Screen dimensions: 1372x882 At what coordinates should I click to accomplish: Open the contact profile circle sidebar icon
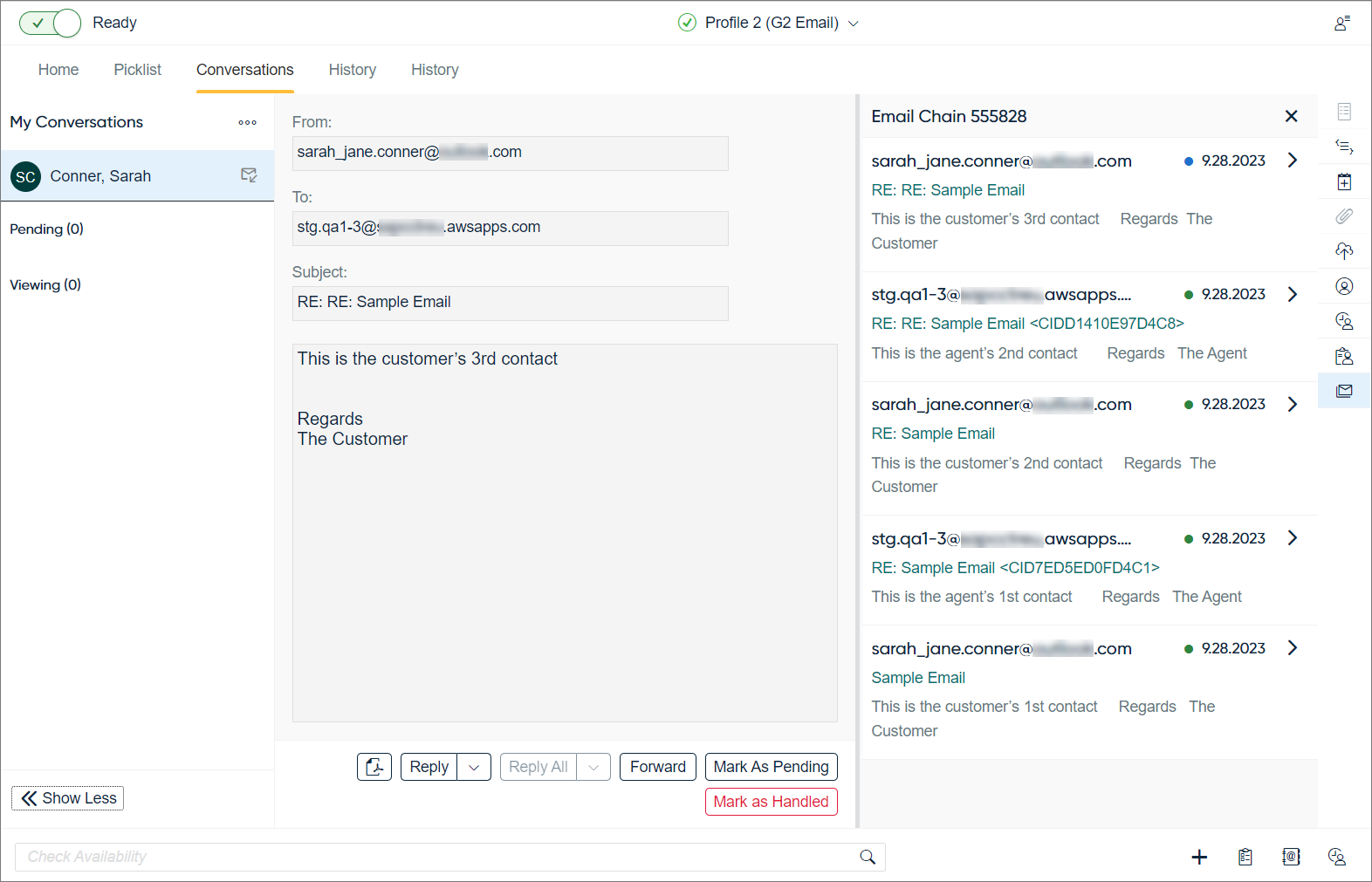pyautogui.click(x=1344, y=286)
